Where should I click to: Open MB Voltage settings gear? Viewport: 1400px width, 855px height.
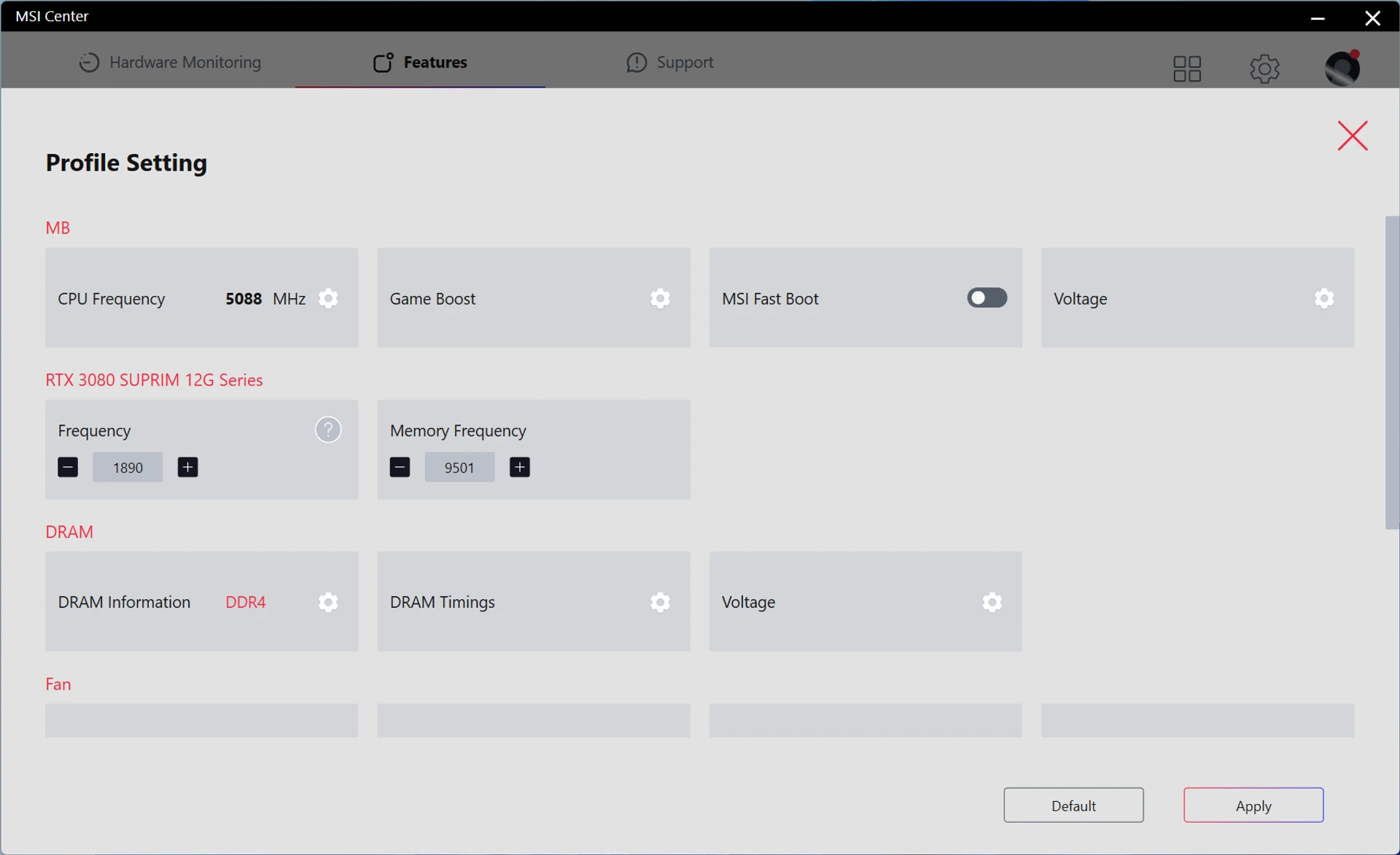click(1324, 298)
